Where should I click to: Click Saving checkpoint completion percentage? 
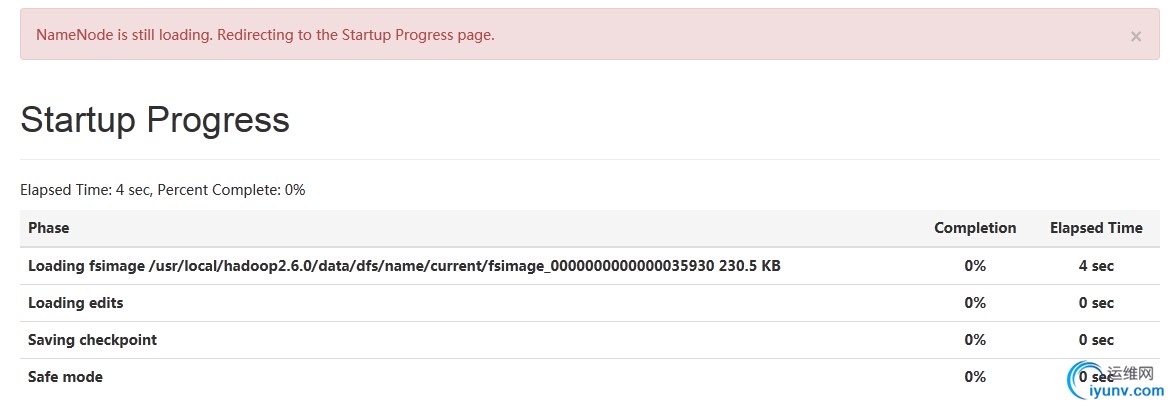coord(975,340)
